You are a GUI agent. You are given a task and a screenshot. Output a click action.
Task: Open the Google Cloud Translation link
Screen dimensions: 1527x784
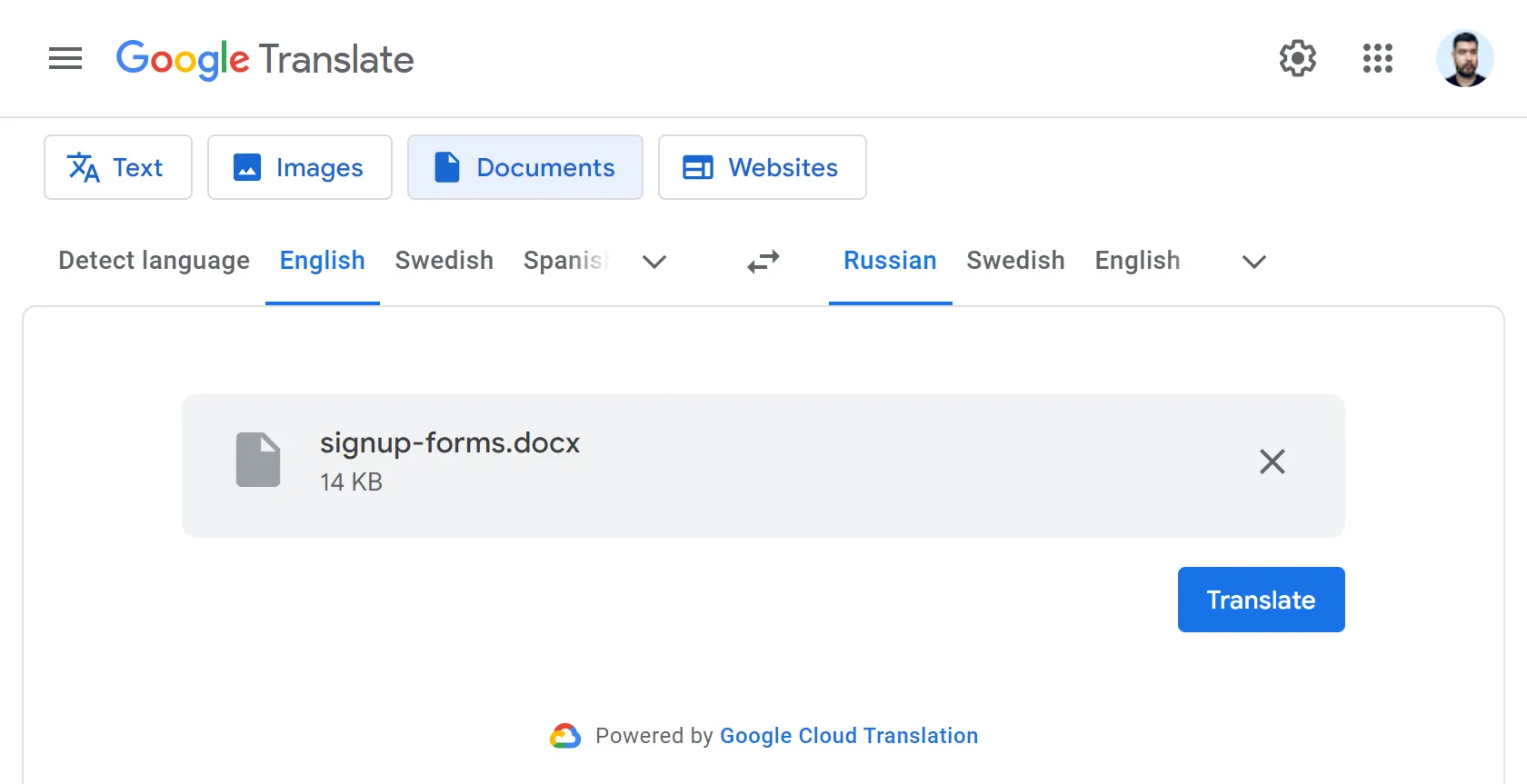[849, 736]
